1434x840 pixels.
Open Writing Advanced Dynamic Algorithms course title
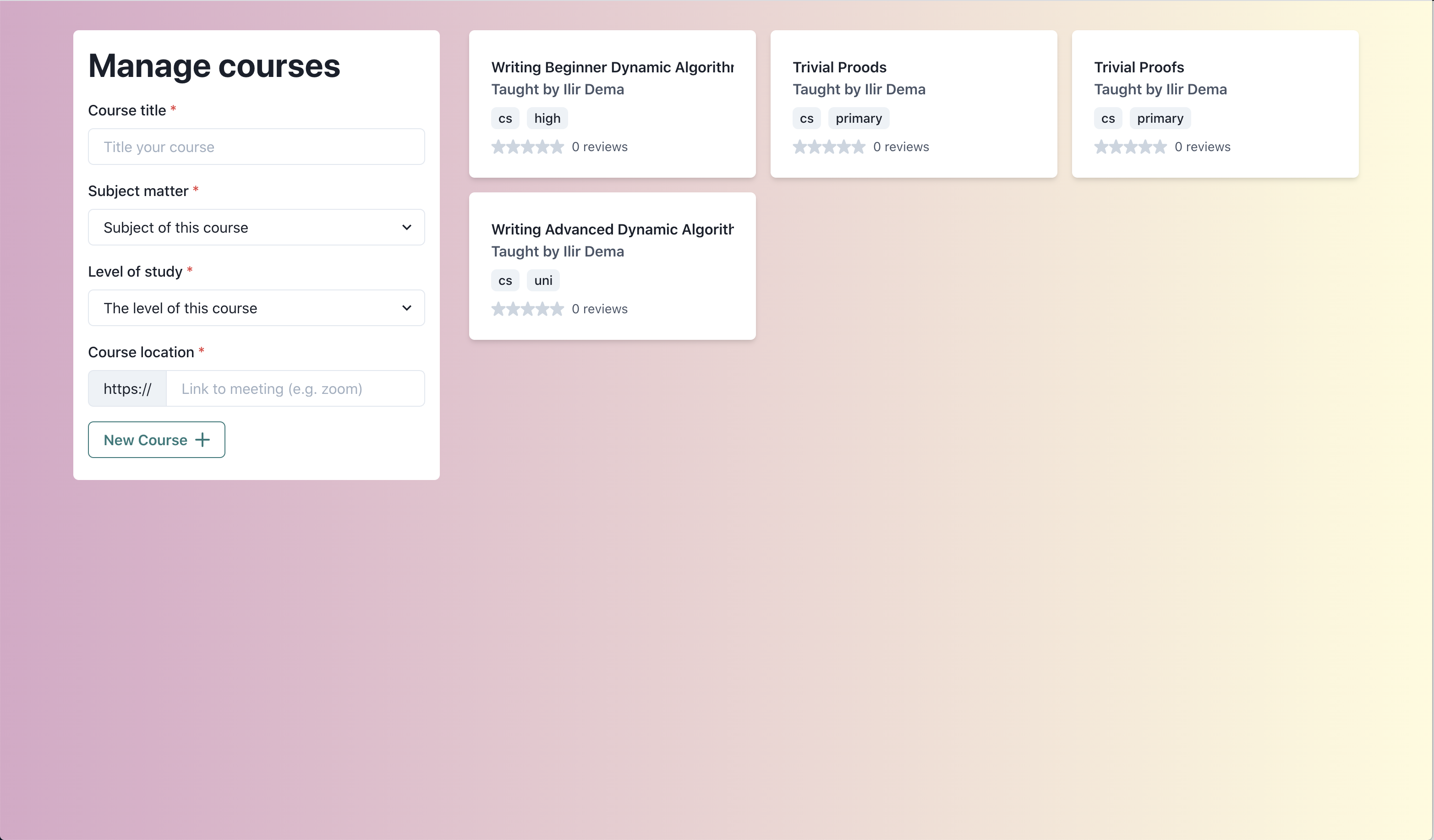pos(612,229)
